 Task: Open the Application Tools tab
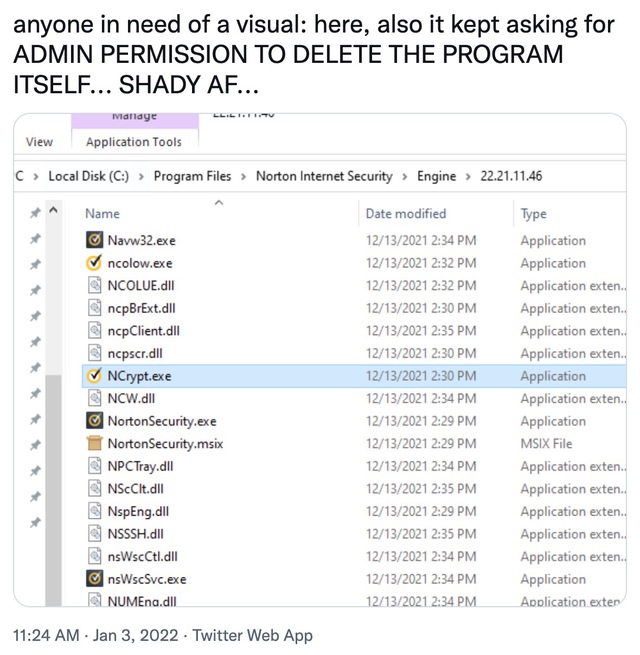point(134,142)
